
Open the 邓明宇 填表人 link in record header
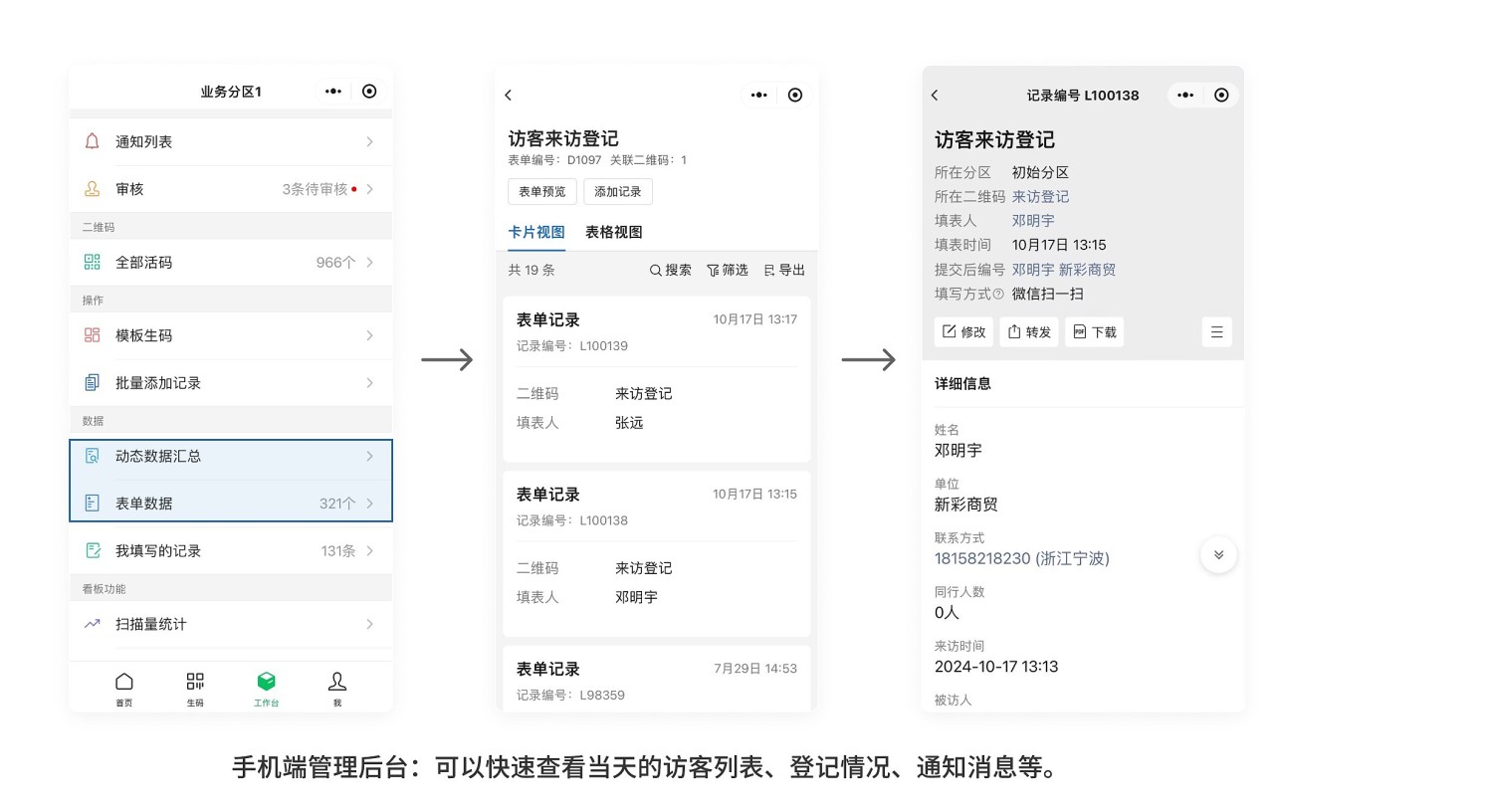pyautogui.click(x=1033, y=221)
